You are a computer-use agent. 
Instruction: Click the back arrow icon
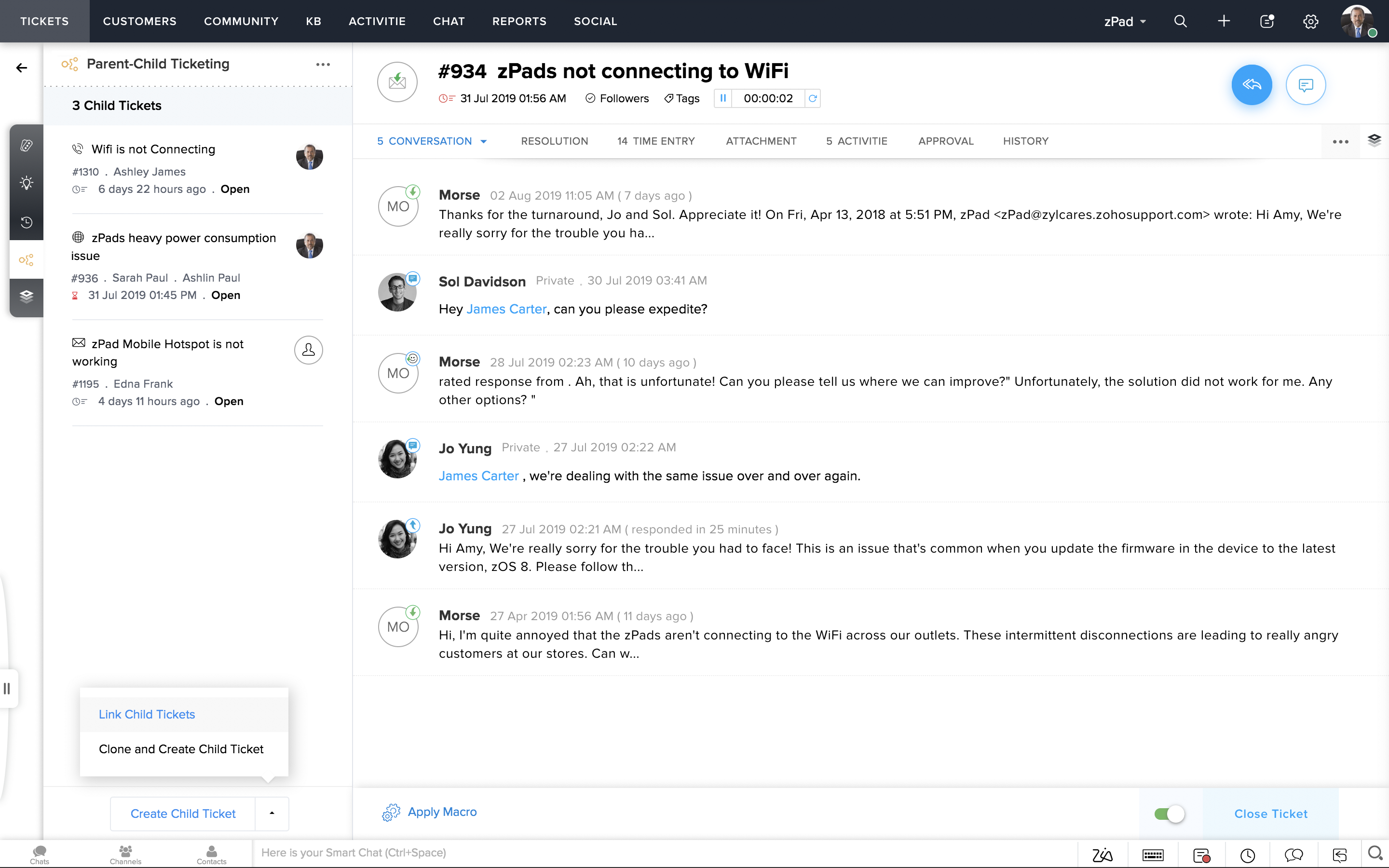point(22,68)
